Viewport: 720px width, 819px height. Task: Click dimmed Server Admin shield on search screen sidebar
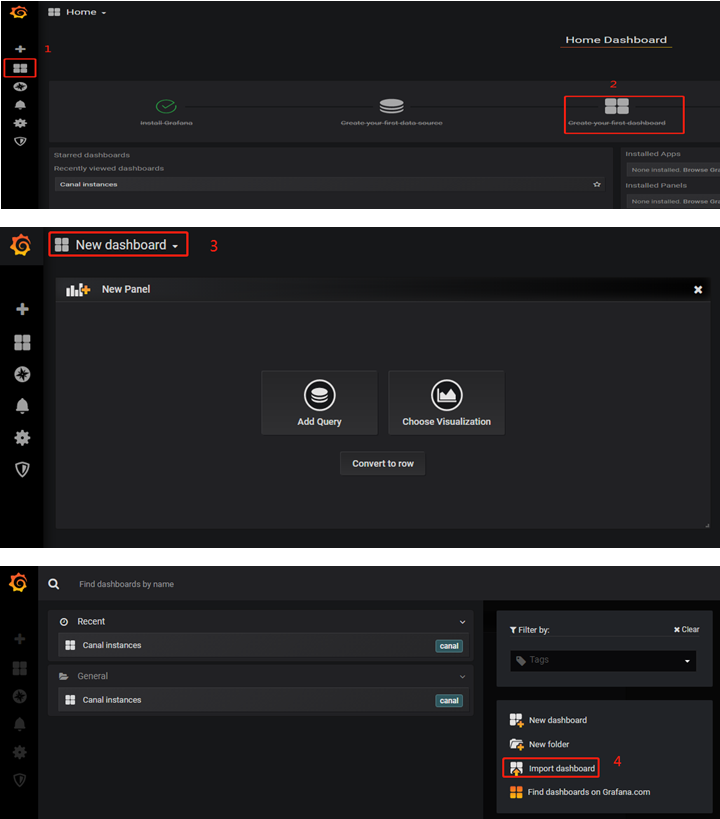pyautogui.click(x=19, y=780)
